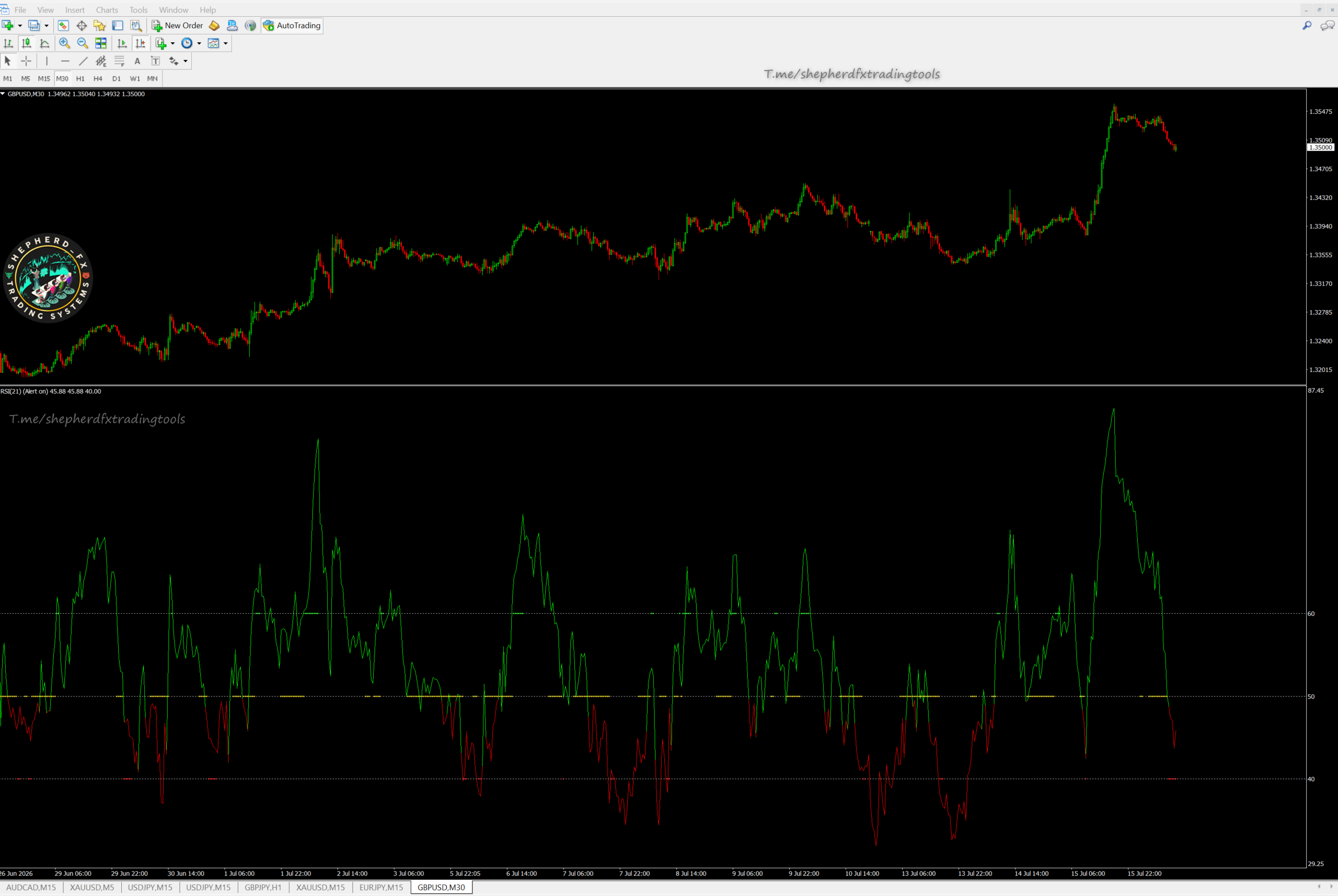Switch timeframe to W1
The height and width of the screenshot is (896, 1338).
tap(135, 79)
